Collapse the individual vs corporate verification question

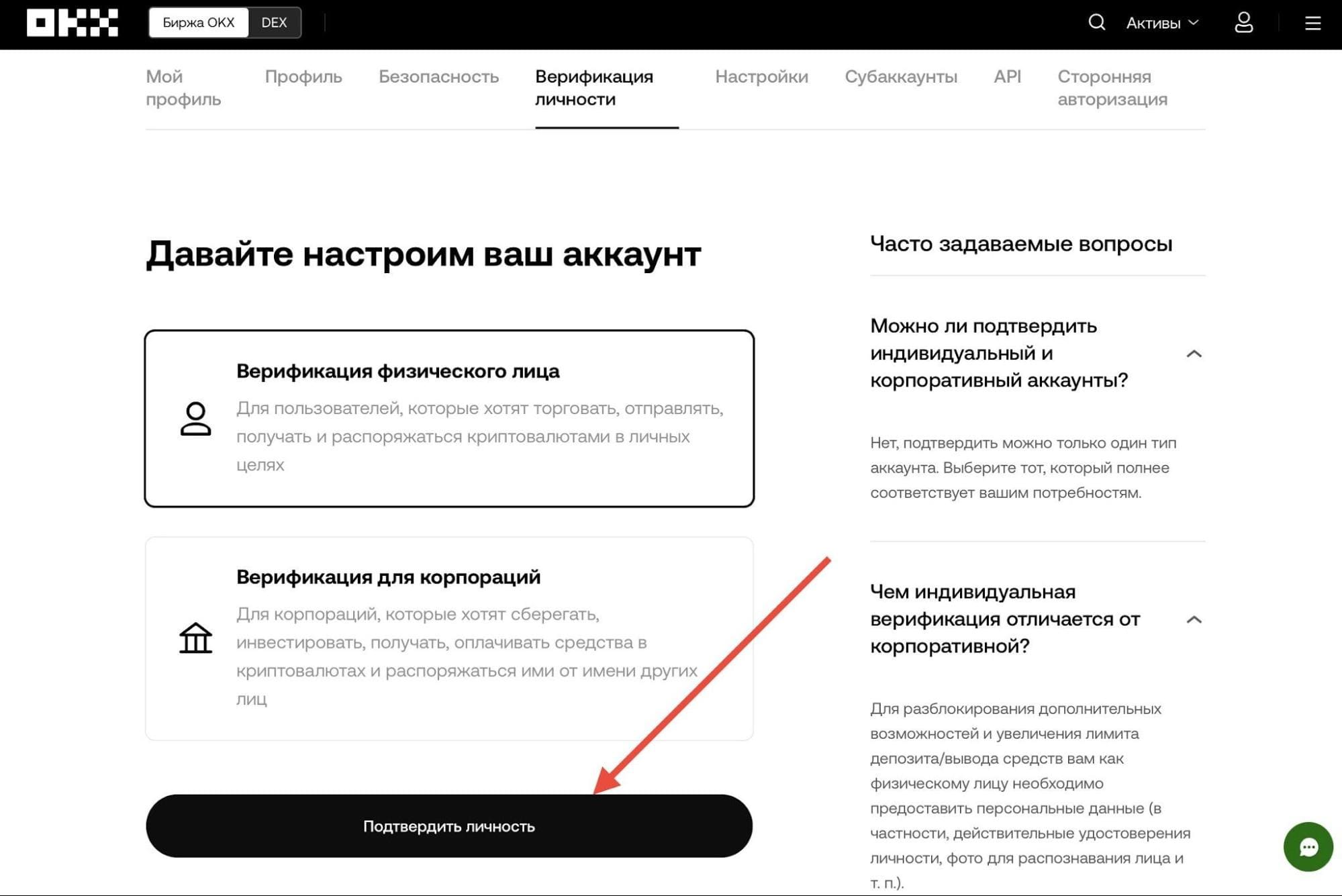click(1194, 619)
